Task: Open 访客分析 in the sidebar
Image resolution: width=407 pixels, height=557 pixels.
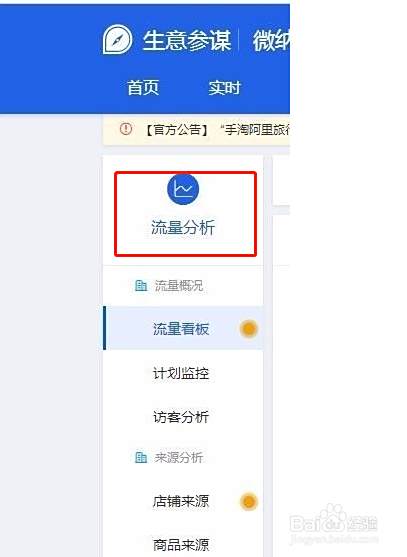Action: (x=181, y=417)
